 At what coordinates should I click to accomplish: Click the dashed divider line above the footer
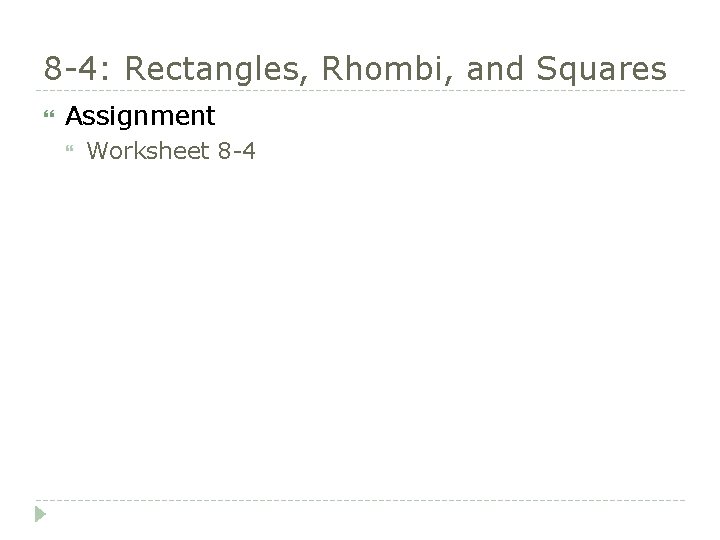tap(360, 500)
